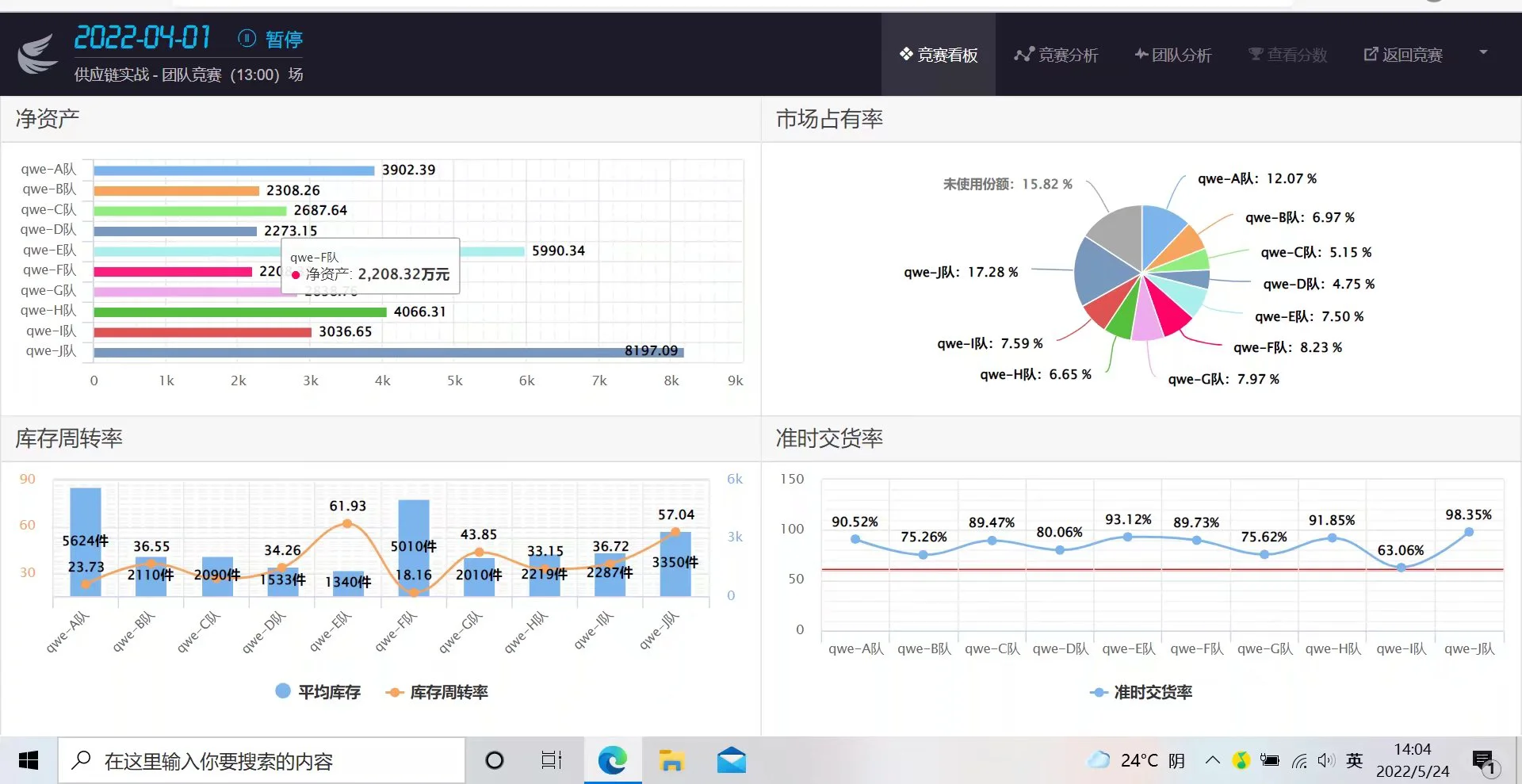The image size is (1522, 784).
Task: Open the Windows Start menu
Action: (x=28, y=760)
